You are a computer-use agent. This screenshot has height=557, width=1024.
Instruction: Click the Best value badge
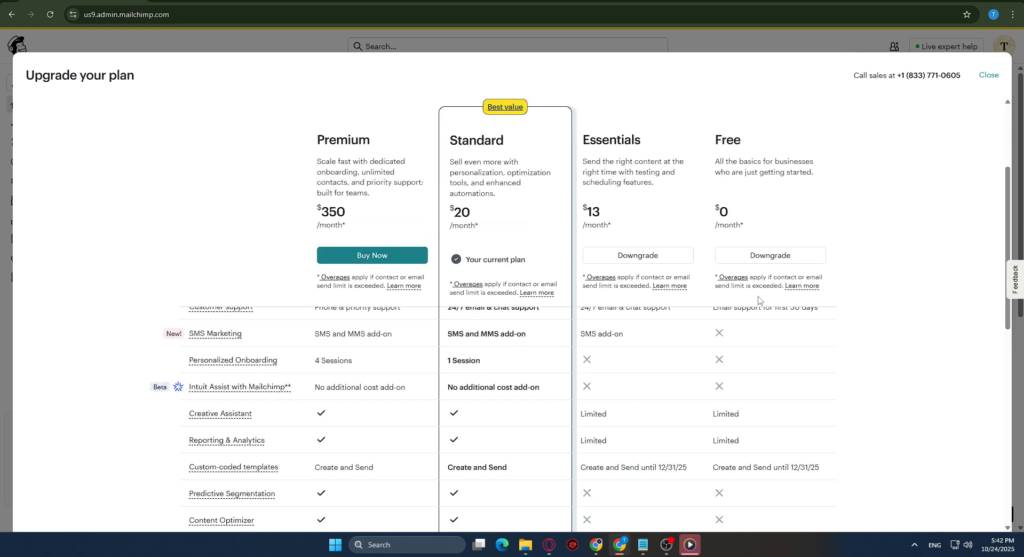[505, 107]
